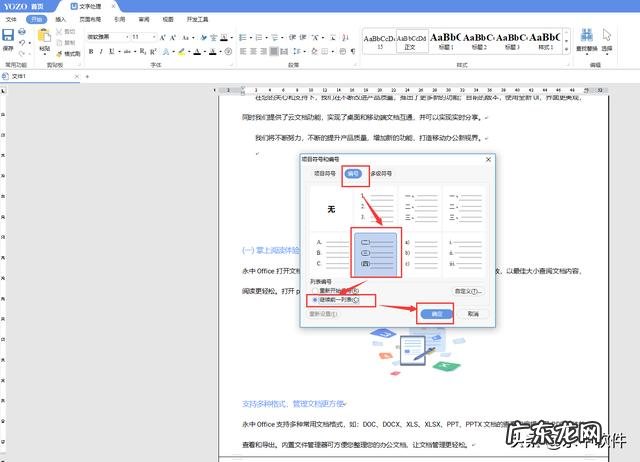
Task: Open the undo history dropdown arrow
Action: pyautogui.click(x=29, y=43)
